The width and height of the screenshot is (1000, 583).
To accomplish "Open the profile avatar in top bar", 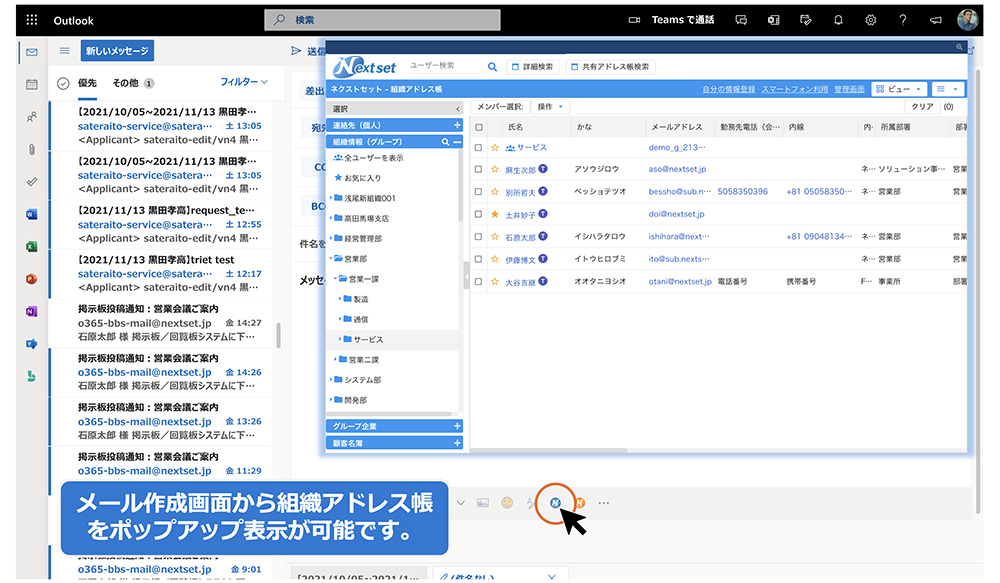I will pos(967,20).
